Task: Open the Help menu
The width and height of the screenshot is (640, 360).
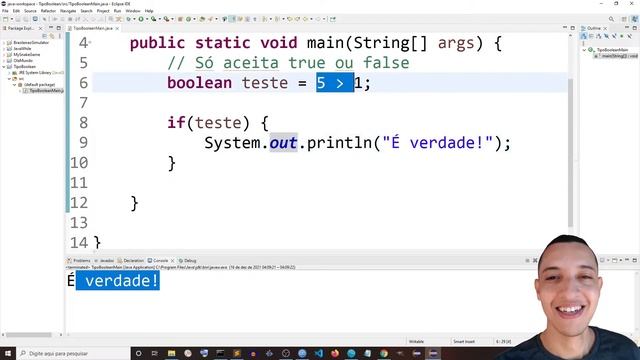Action: pos(149,11)
